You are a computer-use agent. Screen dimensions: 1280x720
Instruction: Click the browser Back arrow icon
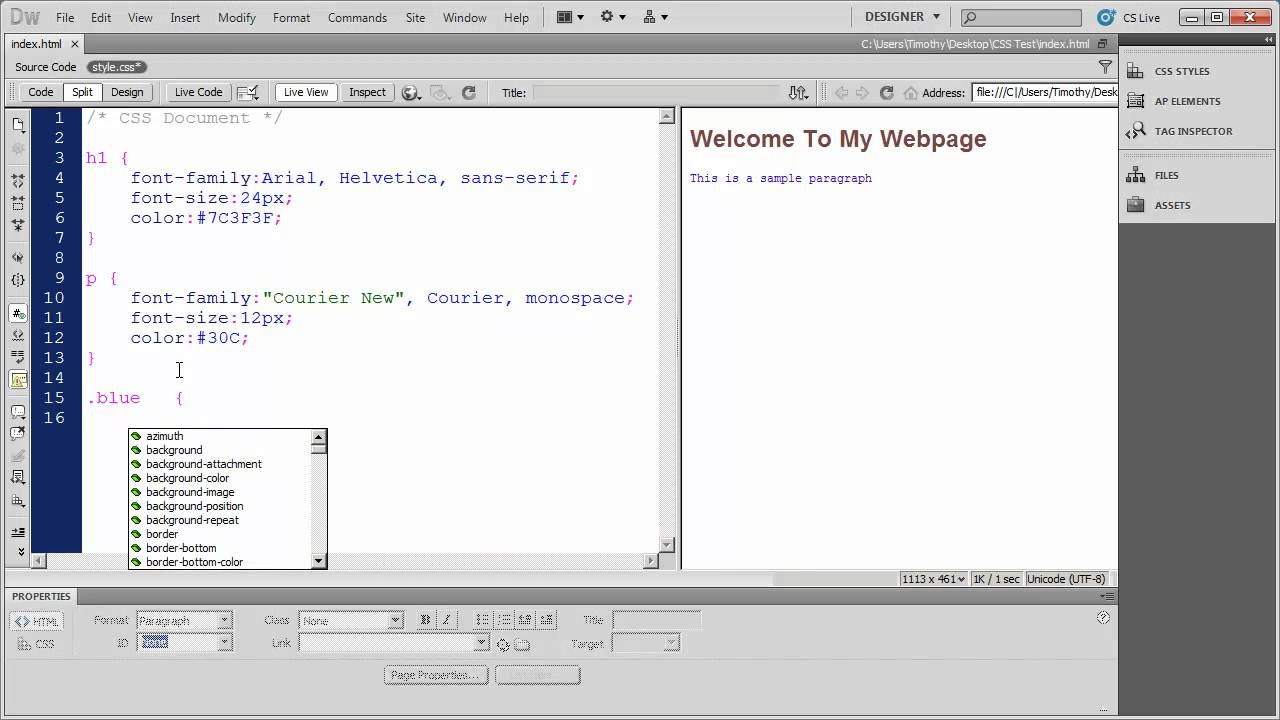pos(841,92)
